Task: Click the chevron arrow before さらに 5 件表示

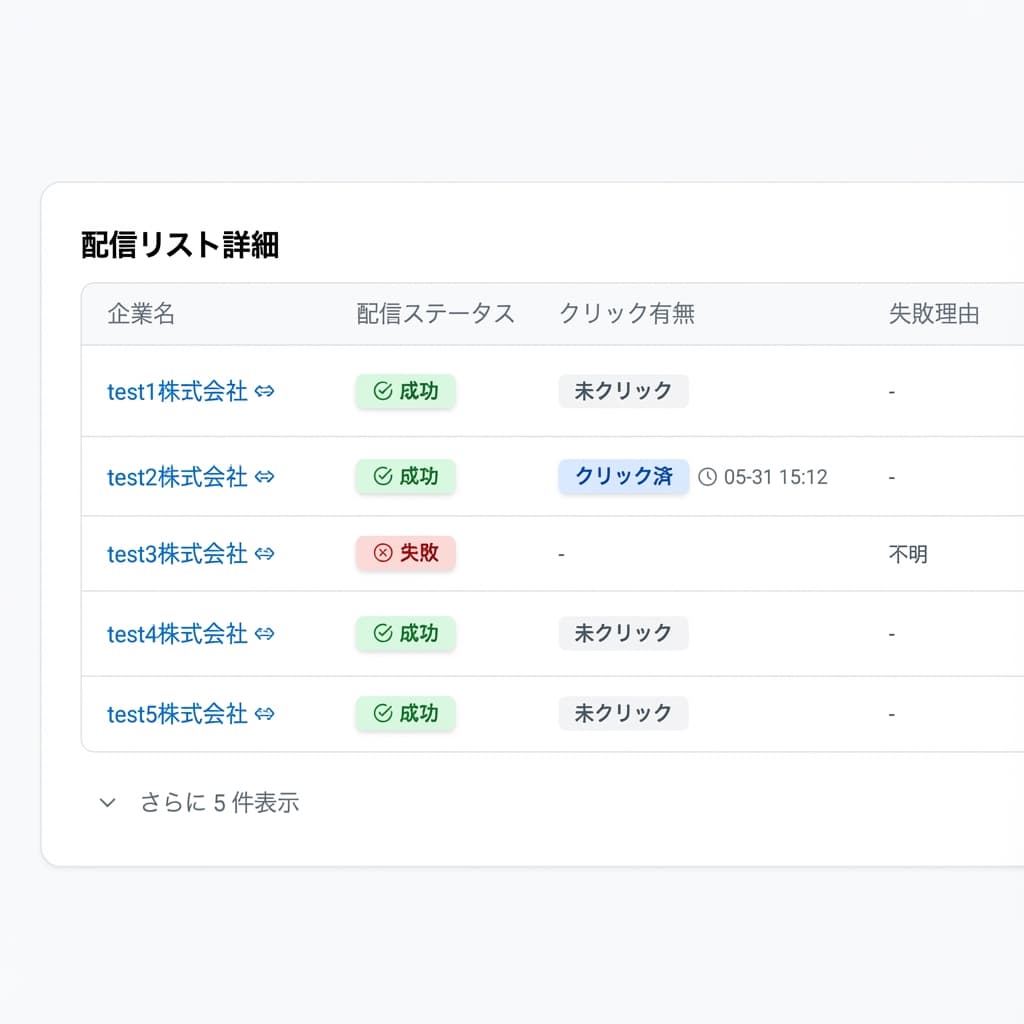Action: tap(107, 802)
